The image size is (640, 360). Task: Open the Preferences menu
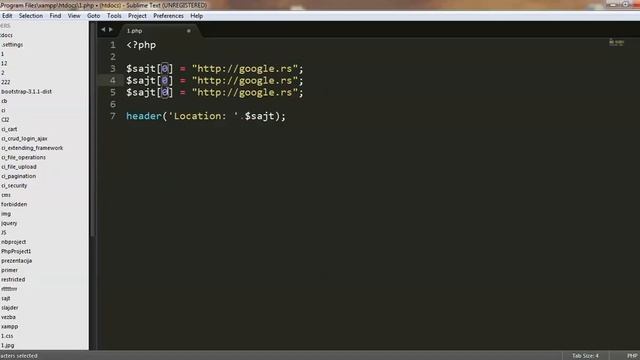[x=168, y=16]
